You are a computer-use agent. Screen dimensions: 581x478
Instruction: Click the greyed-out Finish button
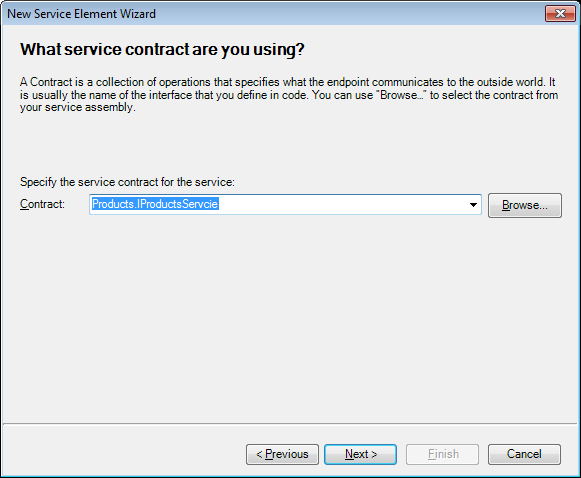(x=442, y=454)
